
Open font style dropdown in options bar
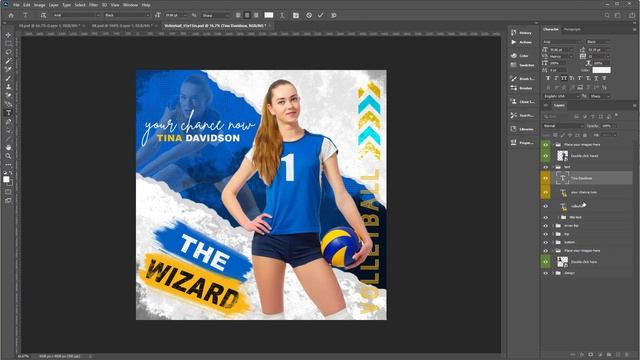click(x=127, y=15)
